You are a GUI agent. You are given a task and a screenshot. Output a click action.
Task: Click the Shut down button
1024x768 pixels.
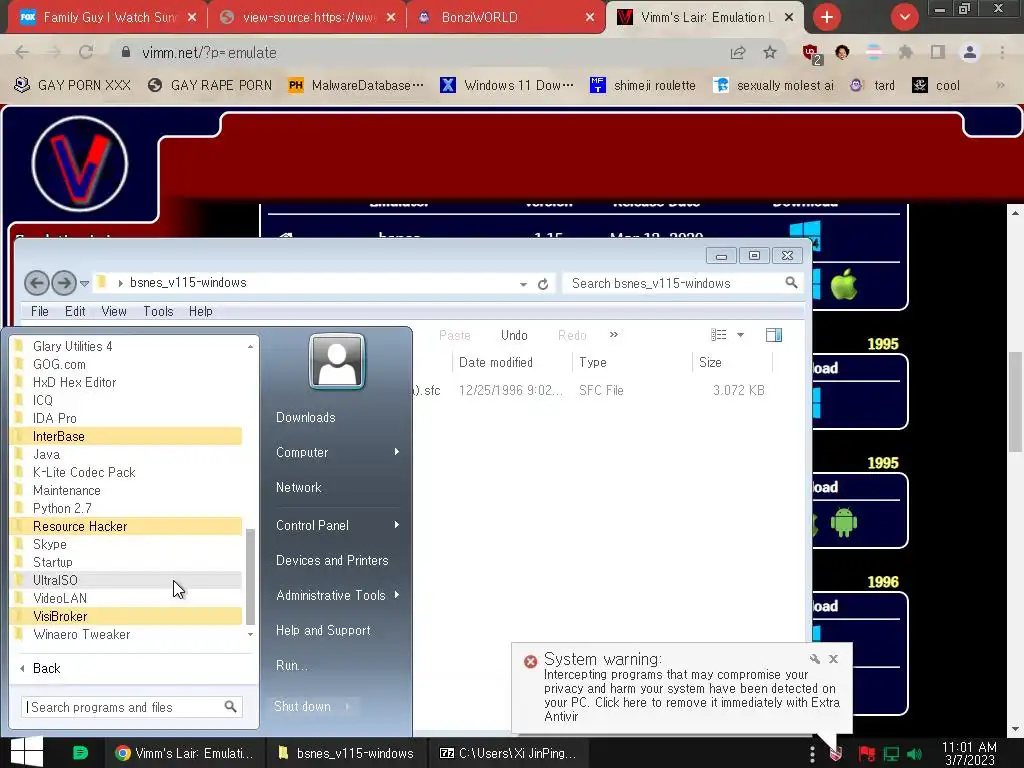point(302,707)
